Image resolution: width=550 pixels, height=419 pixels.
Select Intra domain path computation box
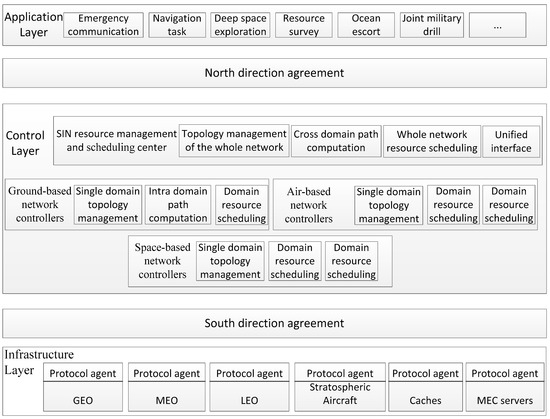pos(178,205)
